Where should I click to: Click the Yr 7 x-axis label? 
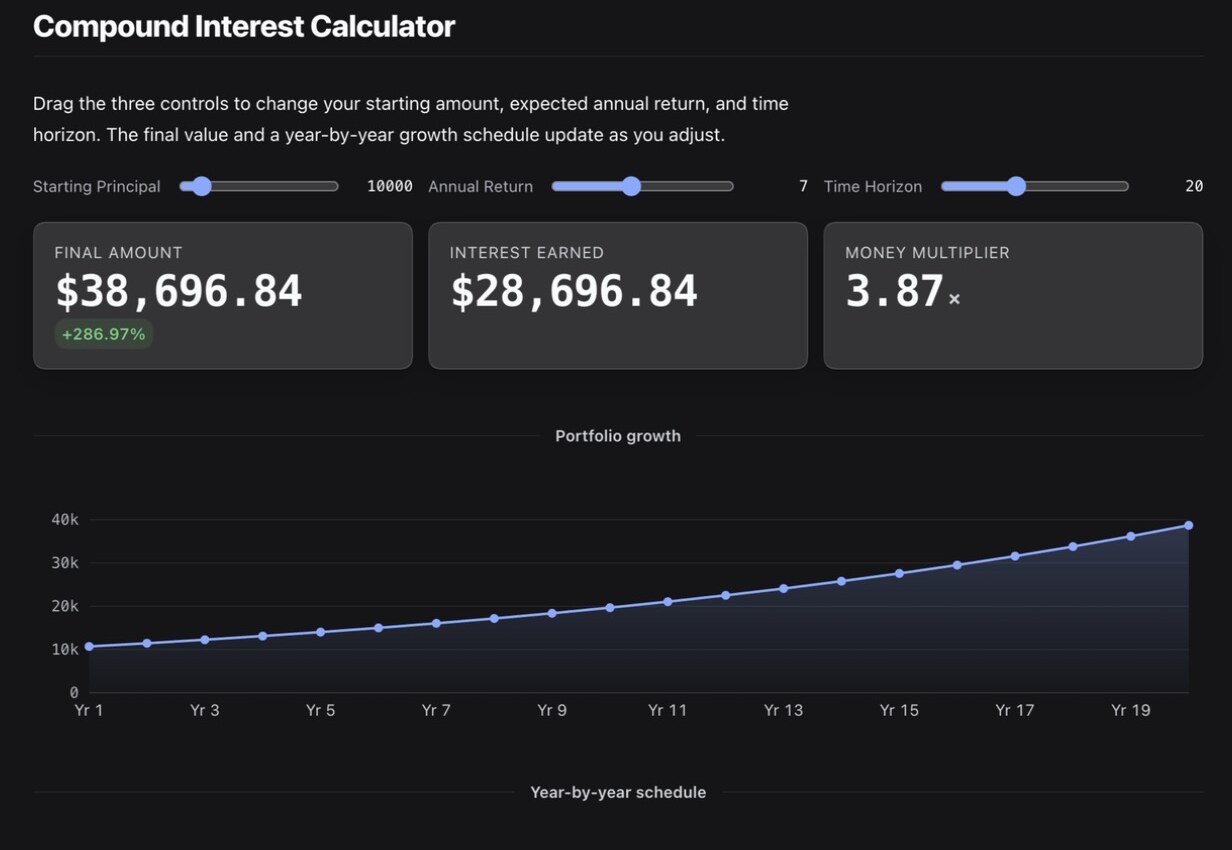(436, 710)
